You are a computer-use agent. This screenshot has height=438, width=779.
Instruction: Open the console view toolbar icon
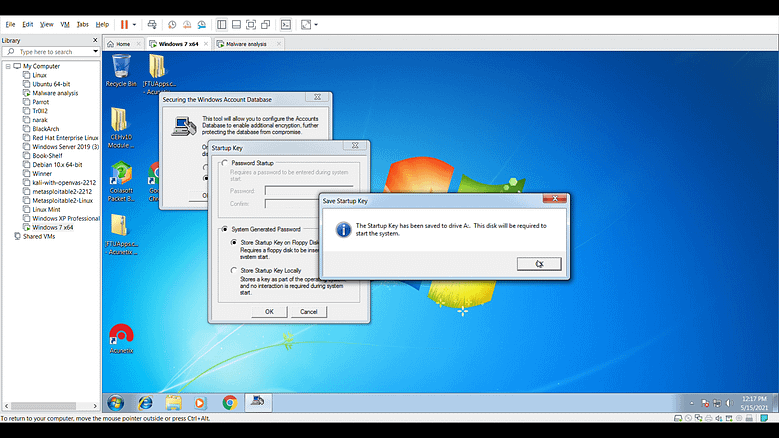point(286,24)
